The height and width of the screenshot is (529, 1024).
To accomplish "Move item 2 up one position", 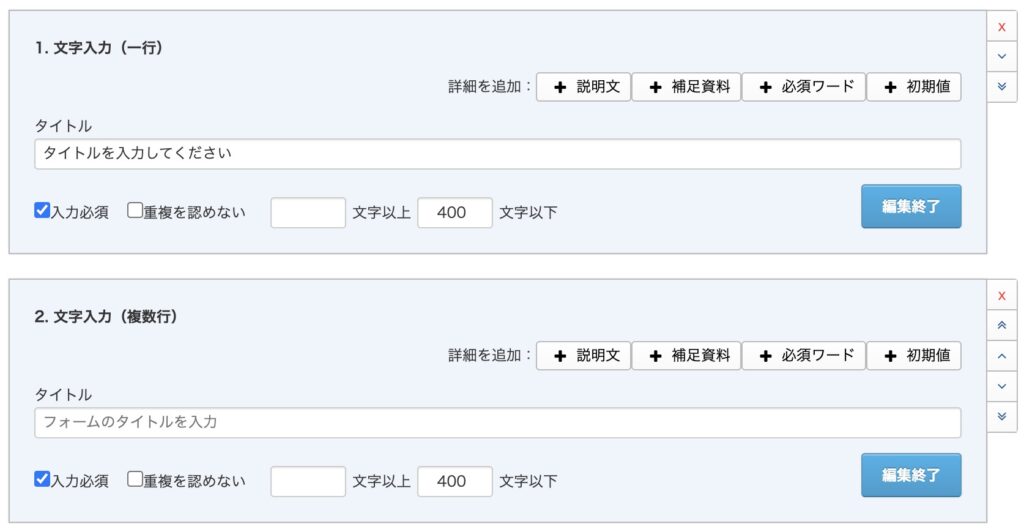I will pos(1001,355).
